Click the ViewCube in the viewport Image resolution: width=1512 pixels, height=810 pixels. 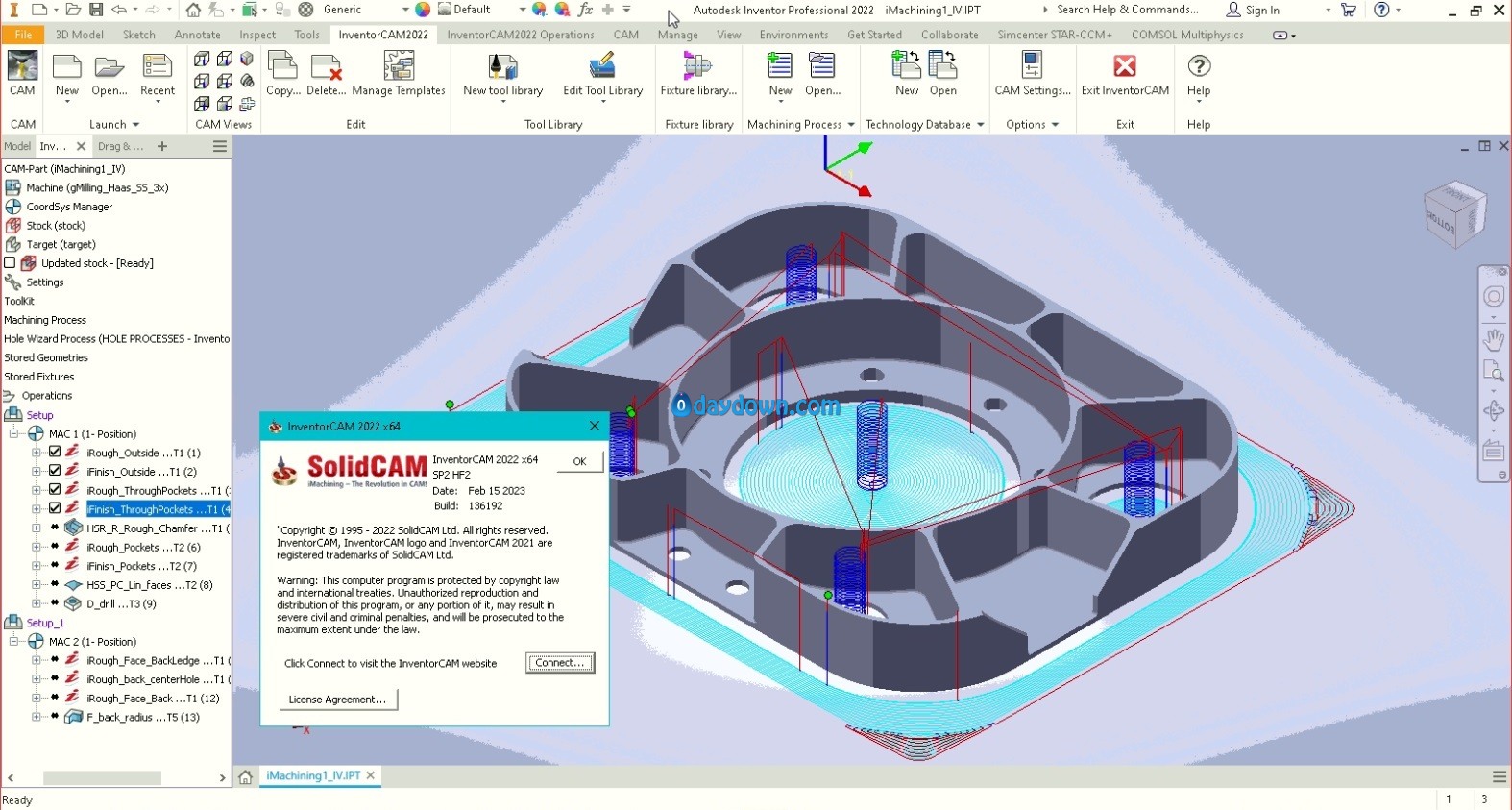coord(1454,214)
